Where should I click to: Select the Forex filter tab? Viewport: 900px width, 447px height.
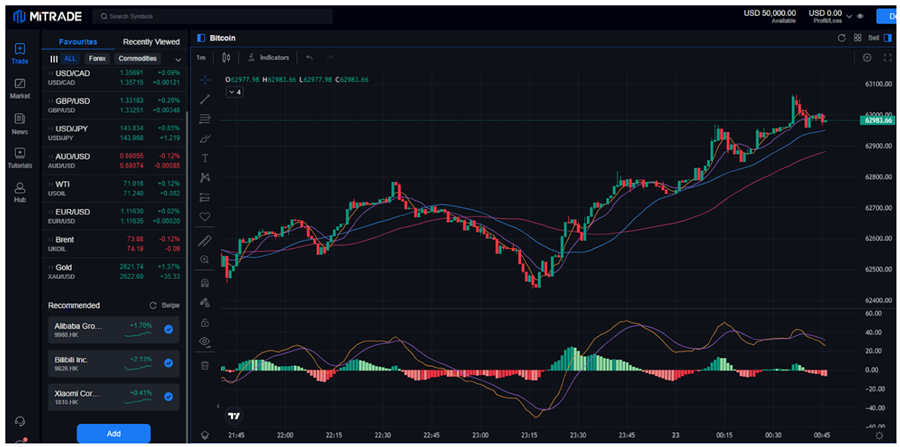pyautogui.click(x=97, y=59)
